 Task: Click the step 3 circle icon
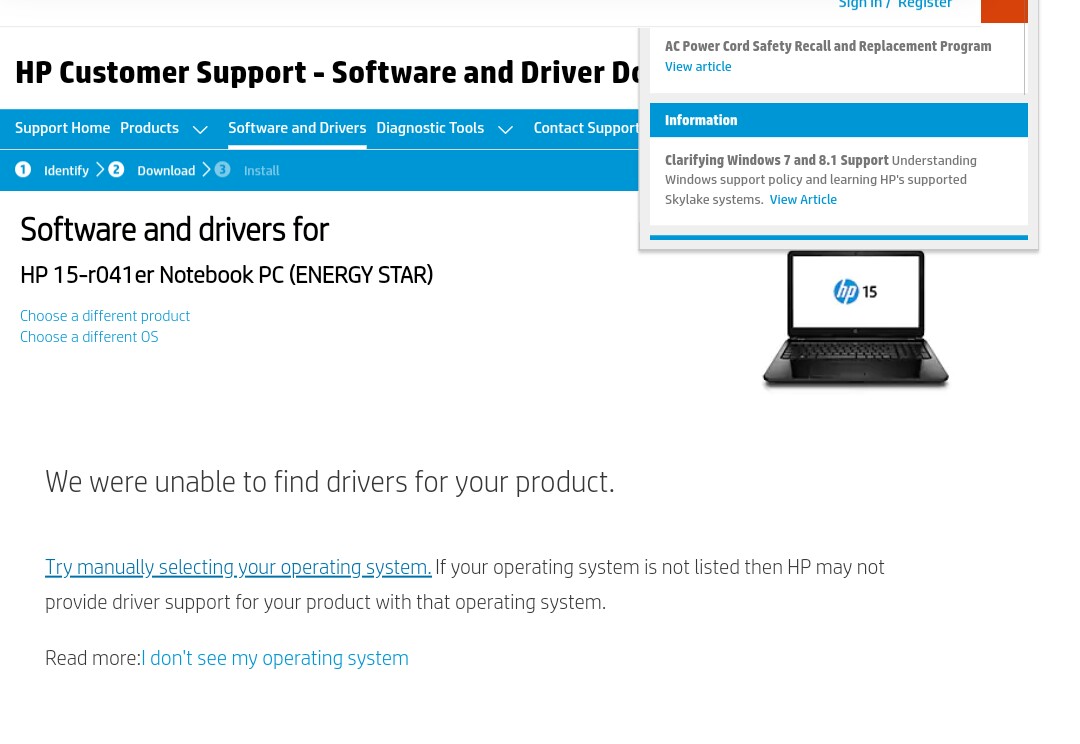[222, 169]
